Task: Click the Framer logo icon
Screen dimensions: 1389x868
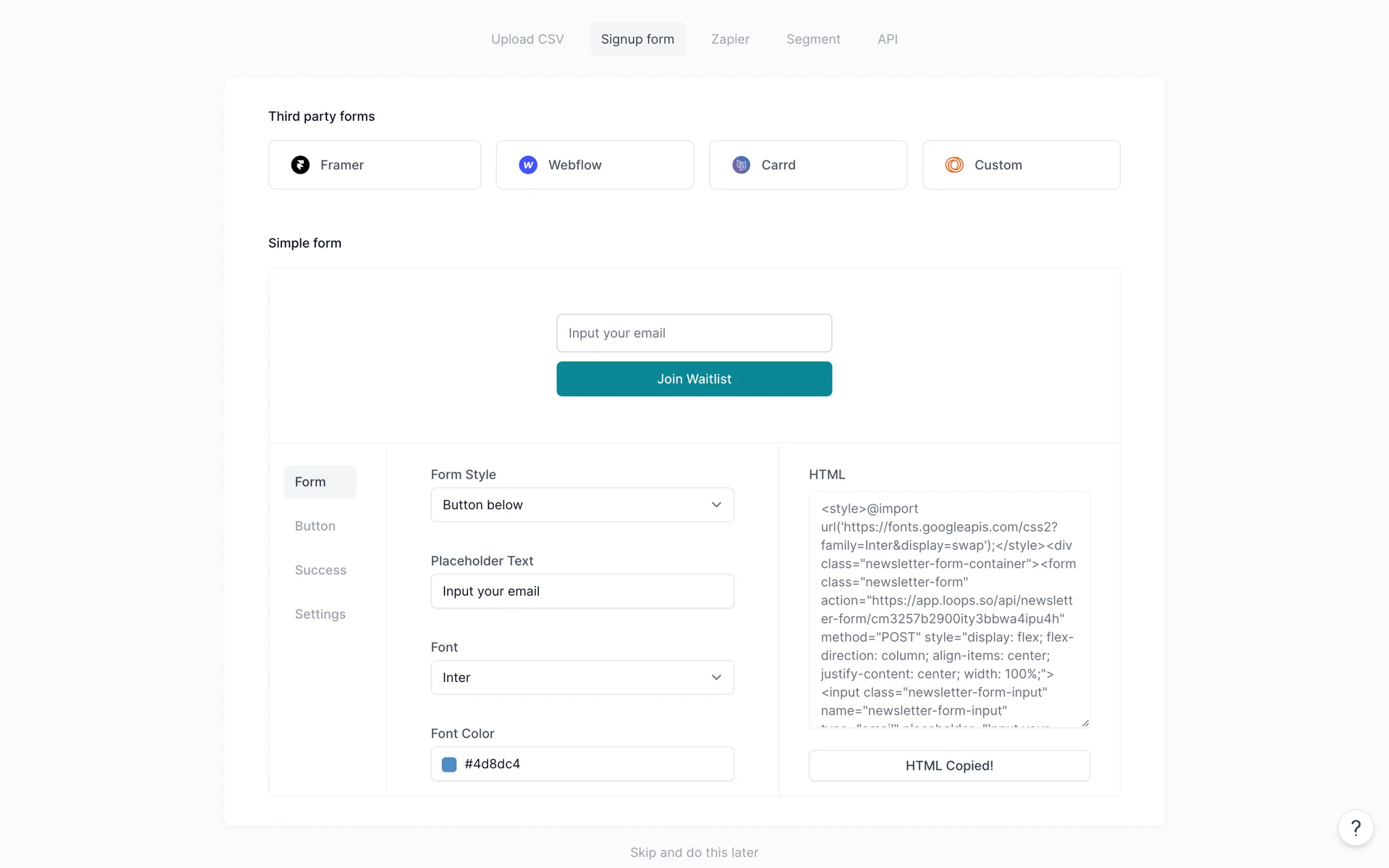Action: pyautogui.click(x=300, y=165)
